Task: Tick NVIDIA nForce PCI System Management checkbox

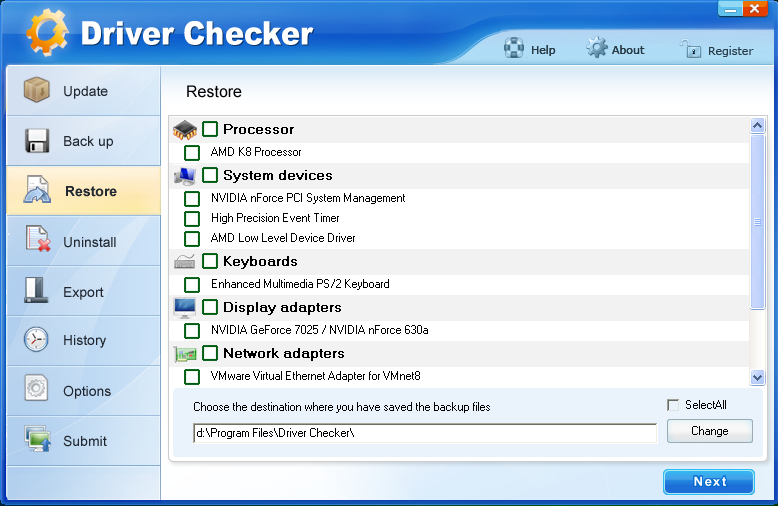Action: pyautogui.click(x=192, y=199)
